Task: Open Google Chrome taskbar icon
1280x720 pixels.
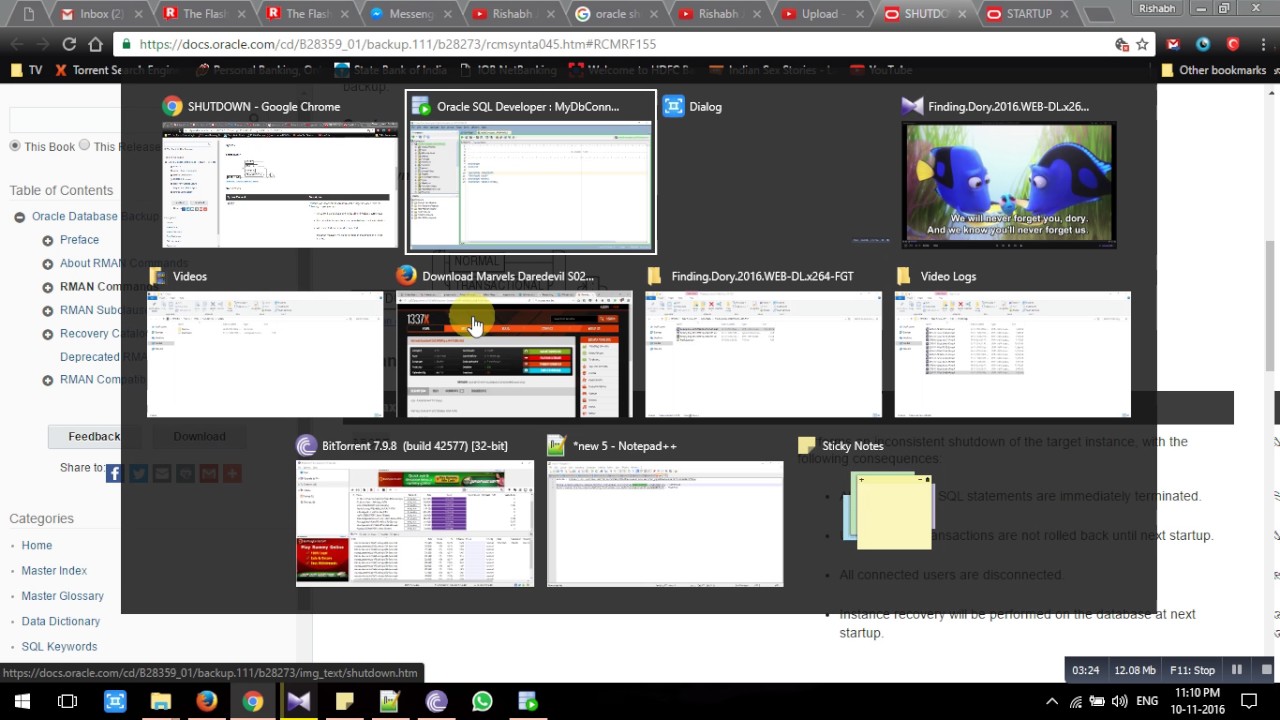Action: point(252,701)
